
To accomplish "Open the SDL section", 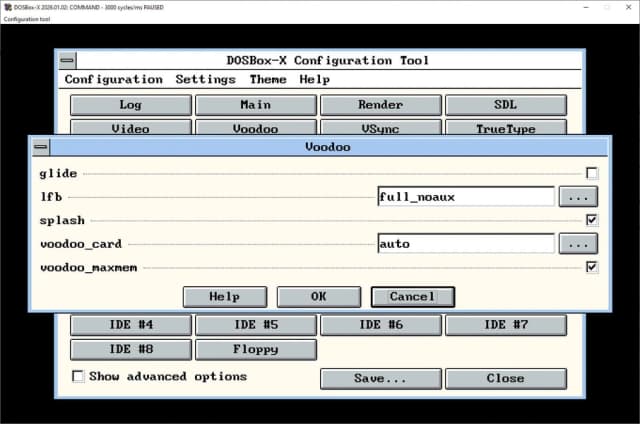I will coord(506,105).
